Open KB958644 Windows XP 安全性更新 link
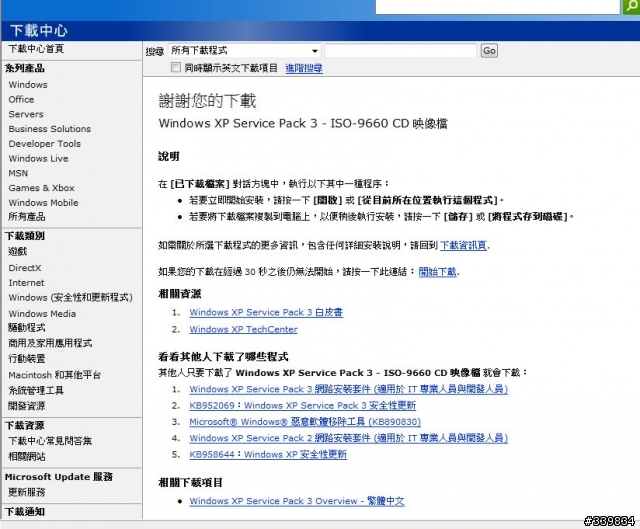640x529 pixels. [x=268, y=454]
